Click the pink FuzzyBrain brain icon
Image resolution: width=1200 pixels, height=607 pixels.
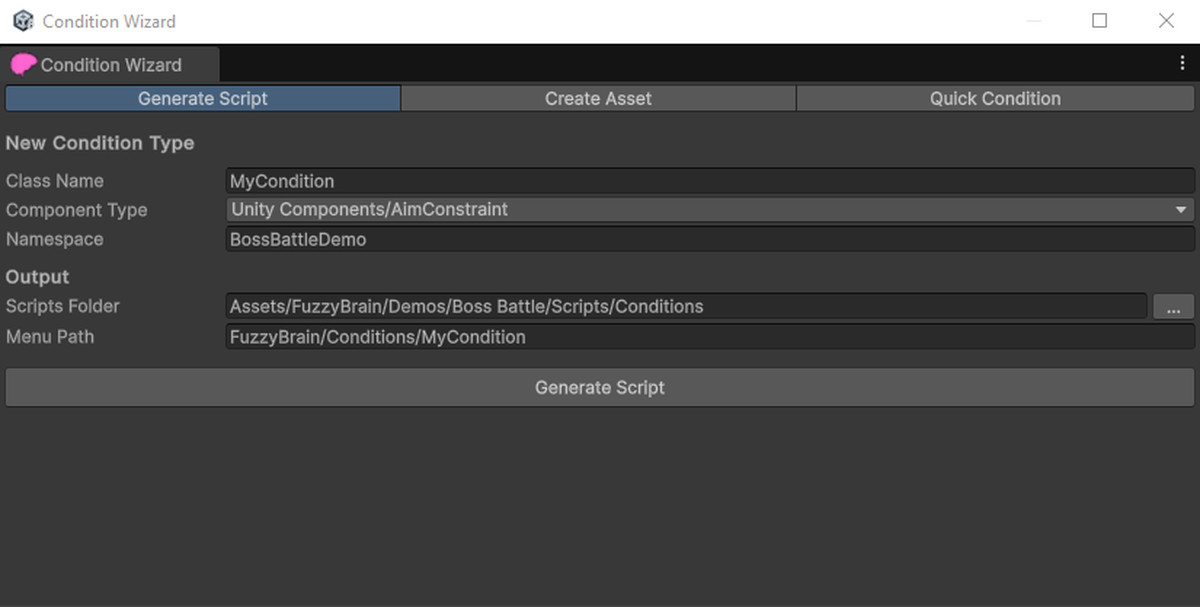23,65
